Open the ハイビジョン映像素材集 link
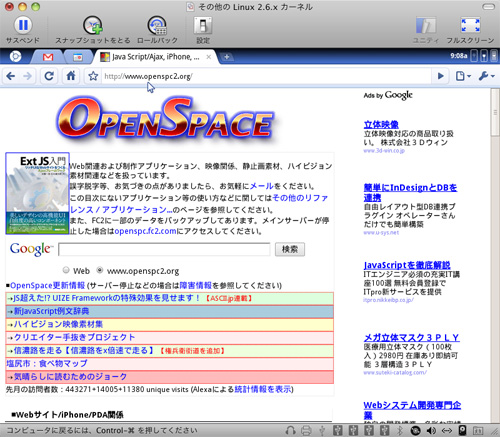 coord(58,324)
